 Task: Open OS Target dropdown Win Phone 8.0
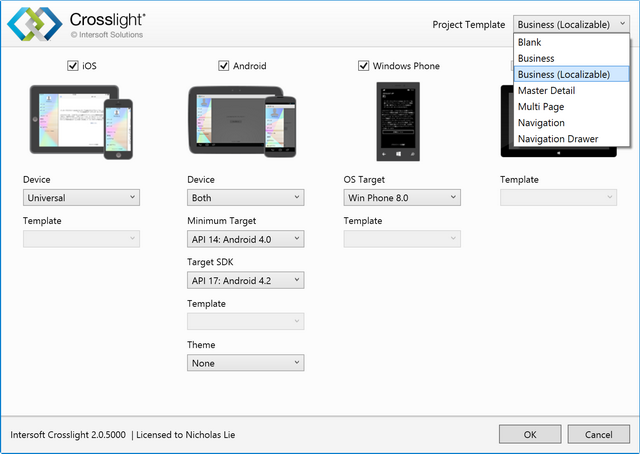click(402, 198)
